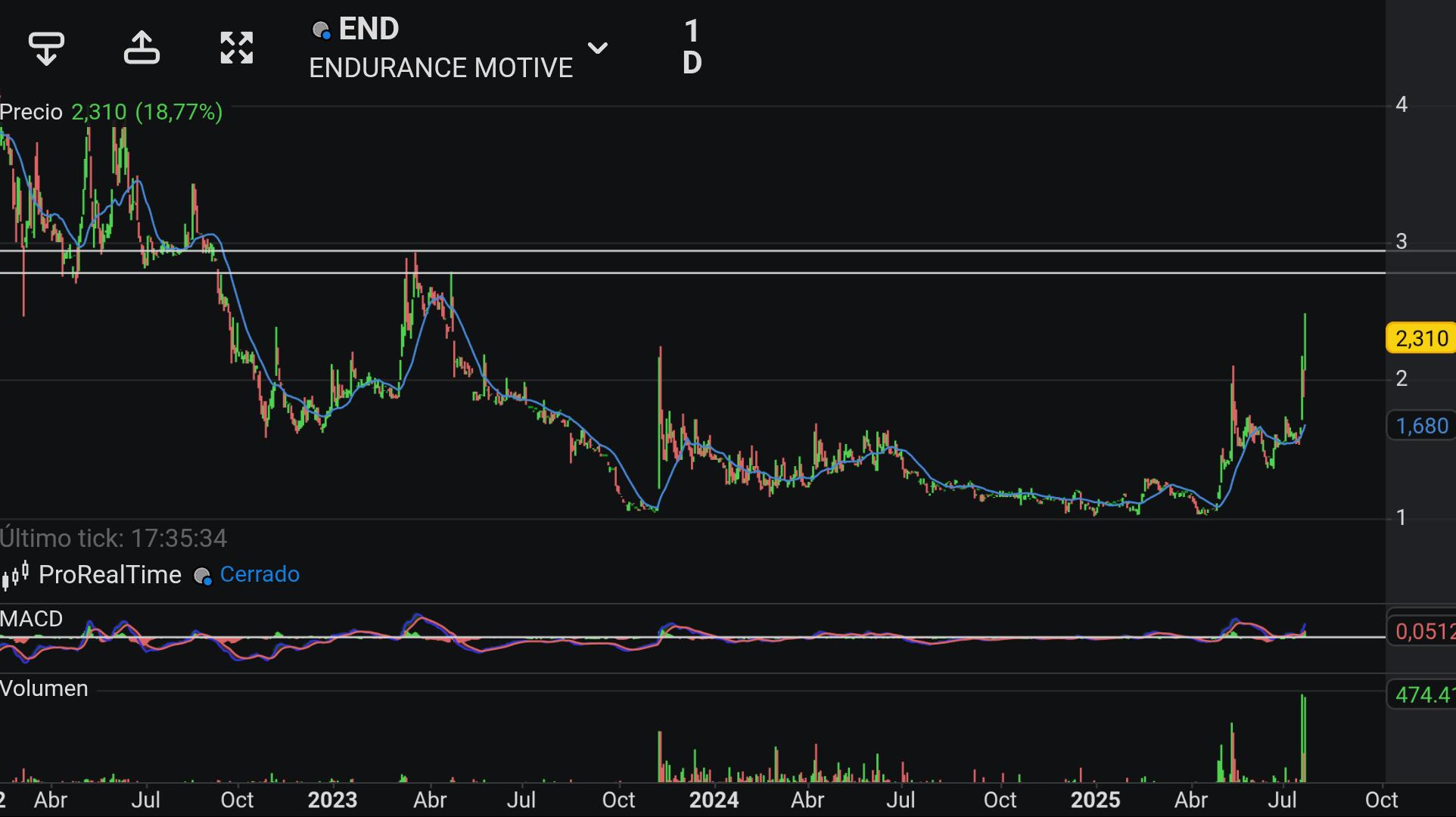Click the 0,0512 MACD value tag
The width and height of the screenshot is (1456, 817).
click(1421, 631)
